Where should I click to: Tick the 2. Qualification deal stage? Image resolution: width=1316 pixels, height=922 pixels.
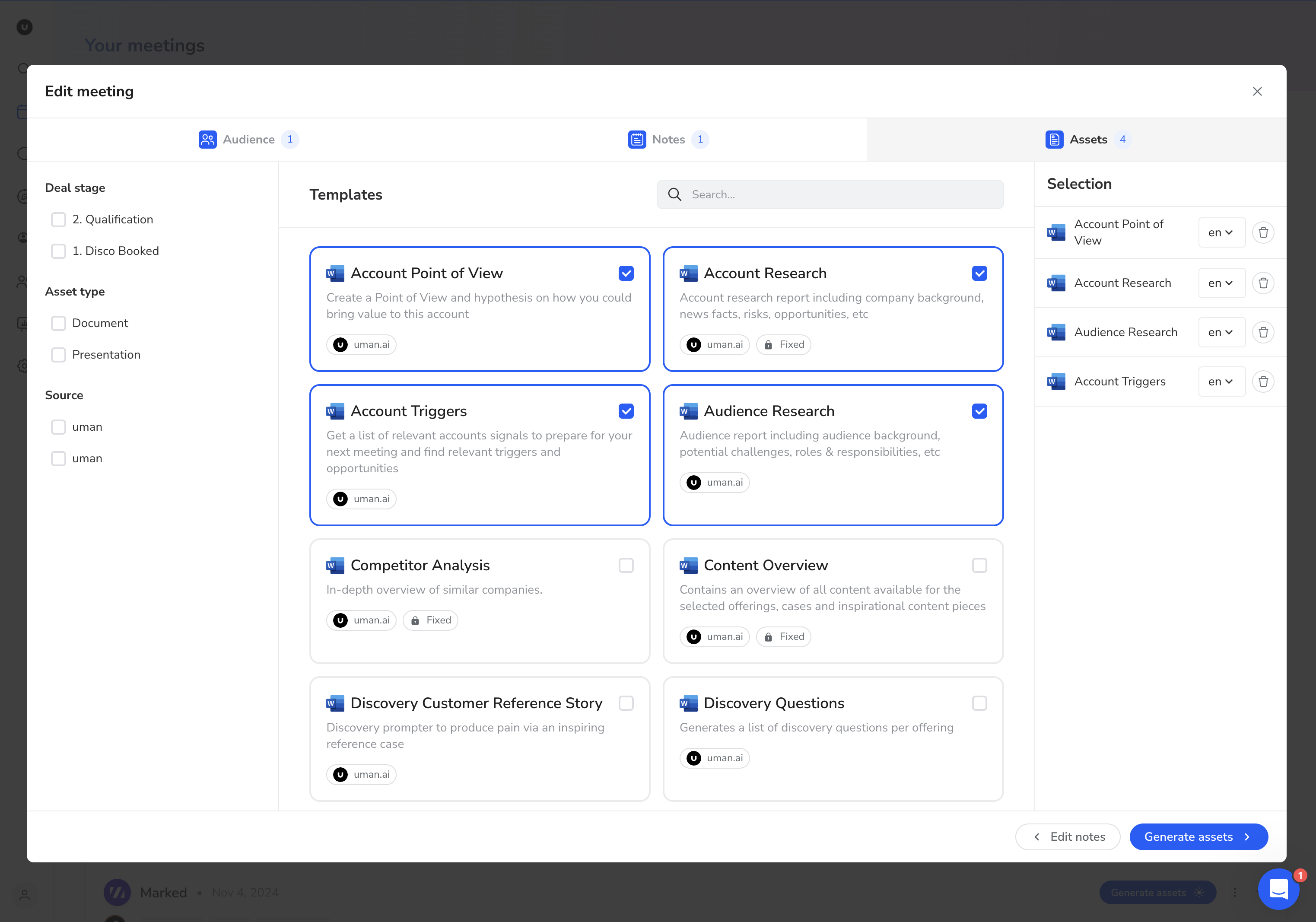[x=58, y=219]
